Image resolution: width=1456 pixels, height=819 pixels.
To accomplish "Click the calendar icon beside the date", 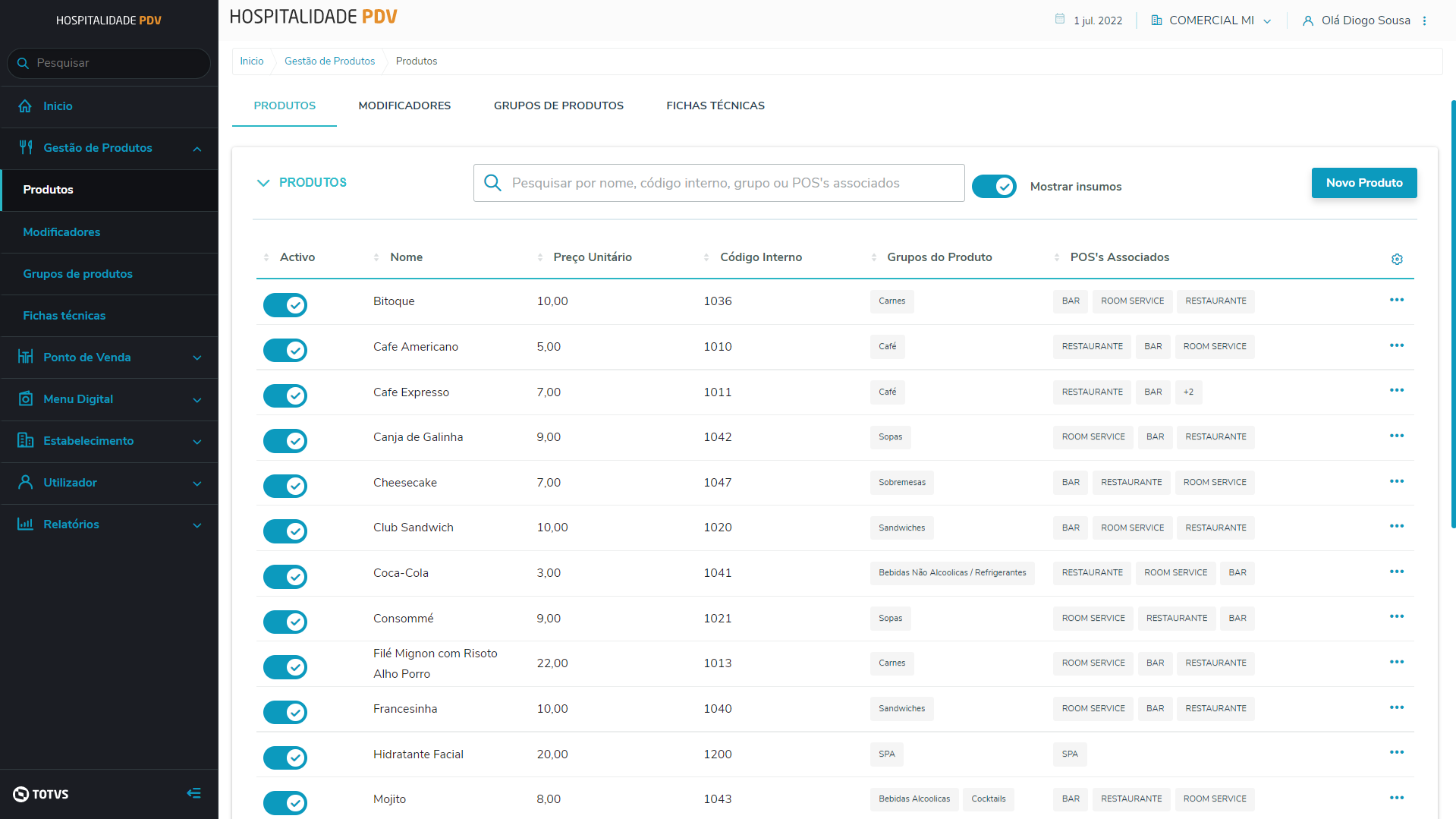I will [x=1060, y=20].
